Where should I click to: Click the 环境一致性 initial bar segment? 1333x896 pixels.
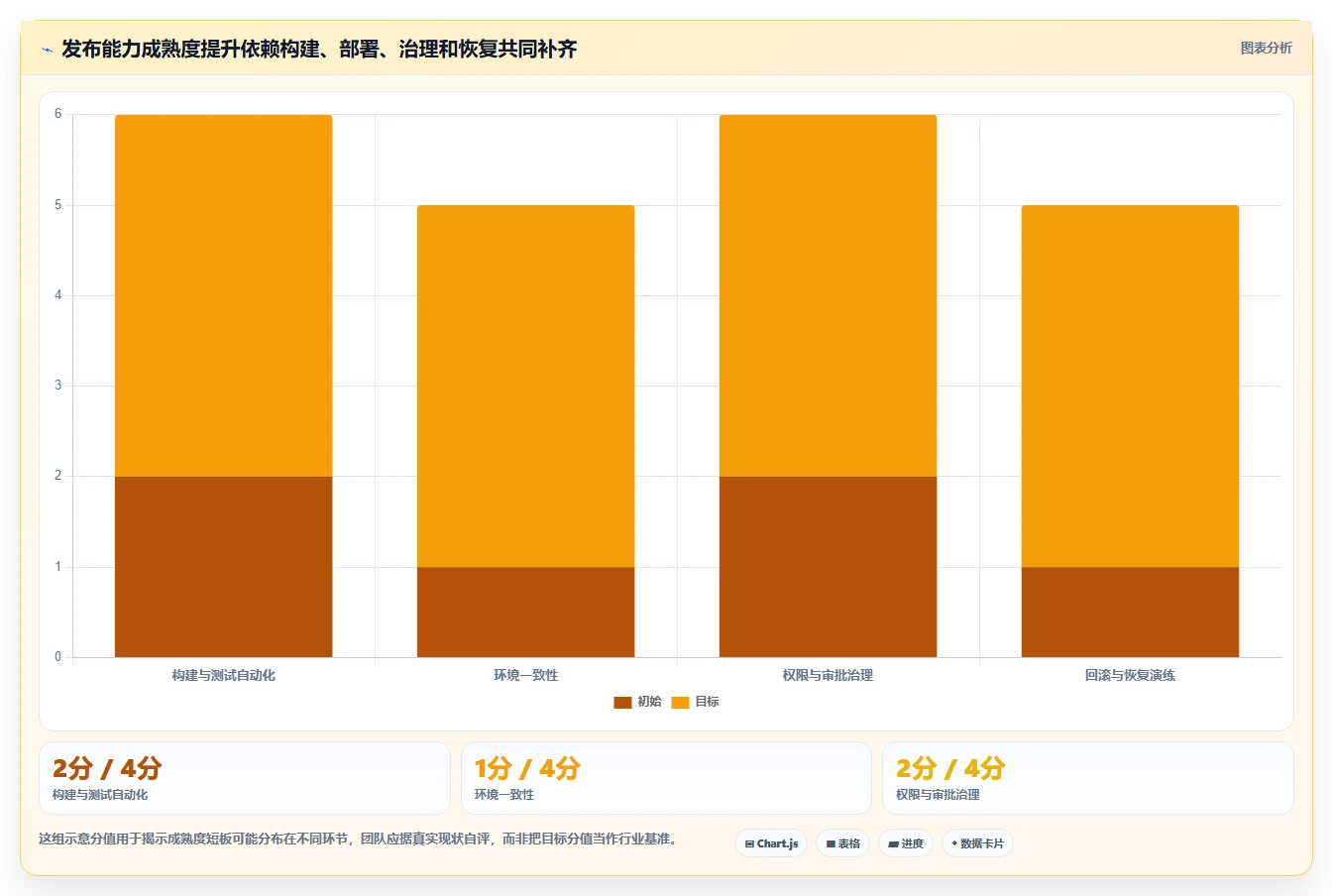[x=525, y=613]
